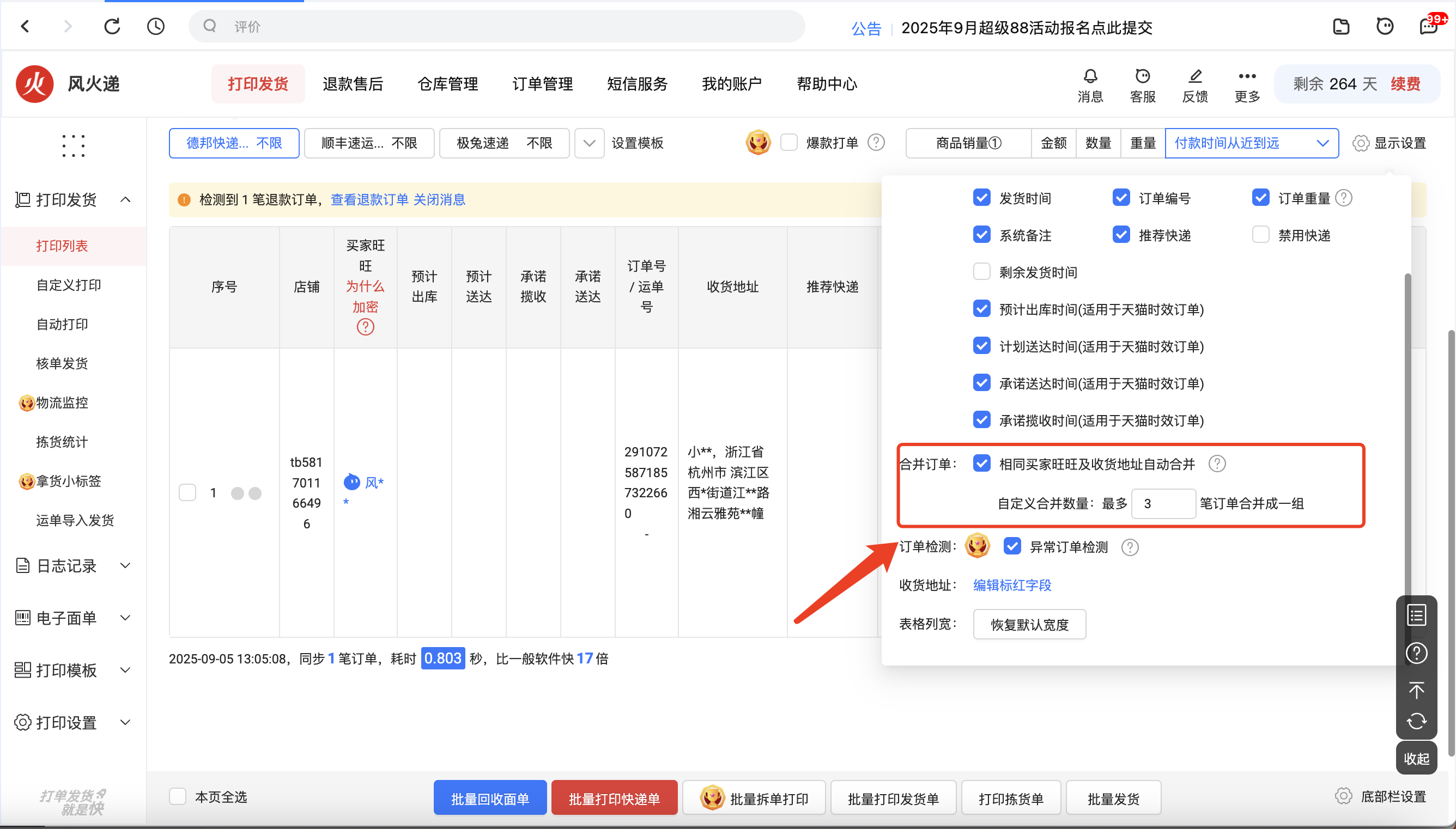Viewport: 1456px width, 829px height.
Task: Open the 订单管理 tab
Action: coord(542,84)
